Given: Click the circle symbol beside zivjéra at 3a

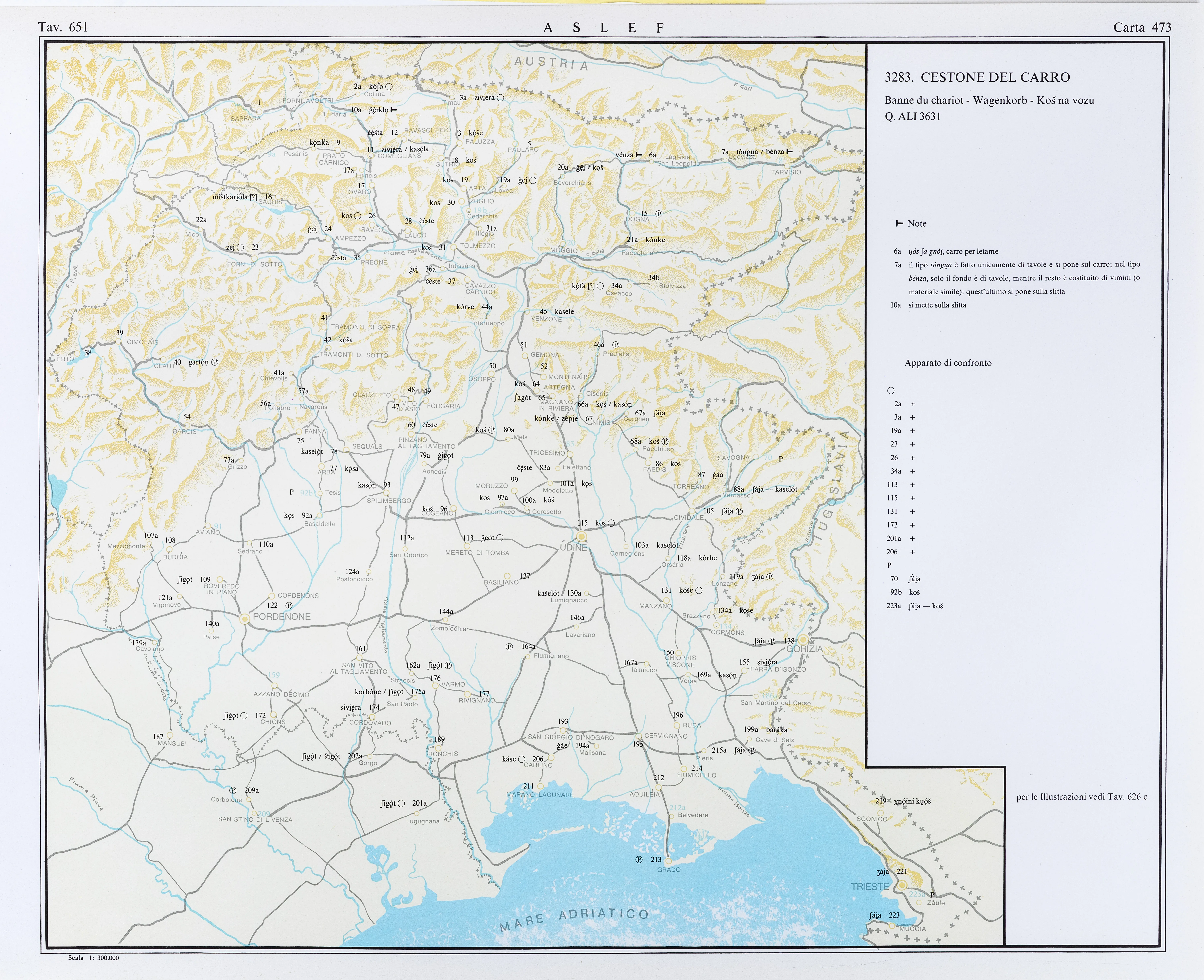Looking at the screenshot, I should click(500, 98).
